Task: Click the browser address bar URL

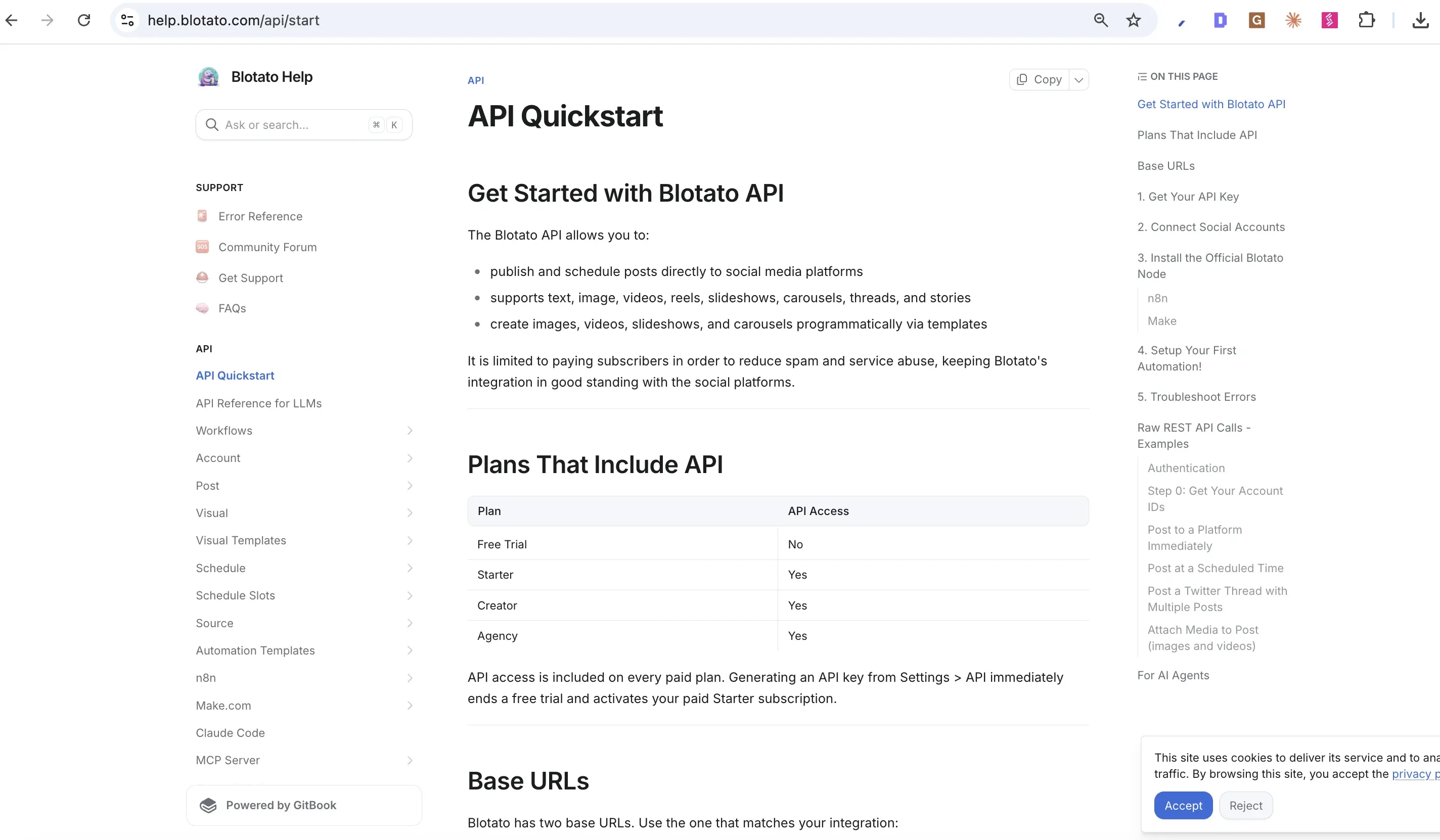Action: pos(233,21)
